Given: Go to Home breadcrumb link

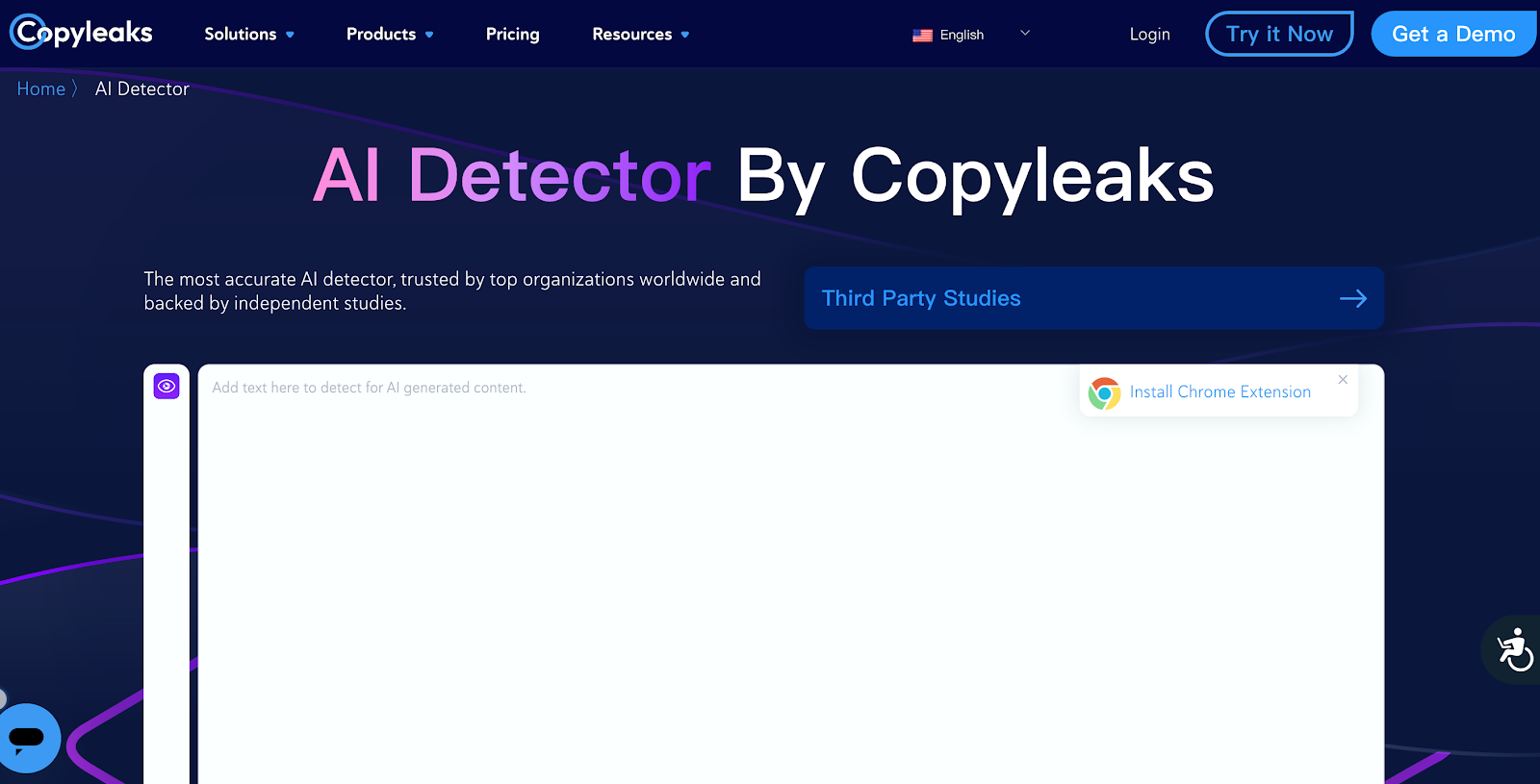Looking at the screenshot, I should coord(41,89).
